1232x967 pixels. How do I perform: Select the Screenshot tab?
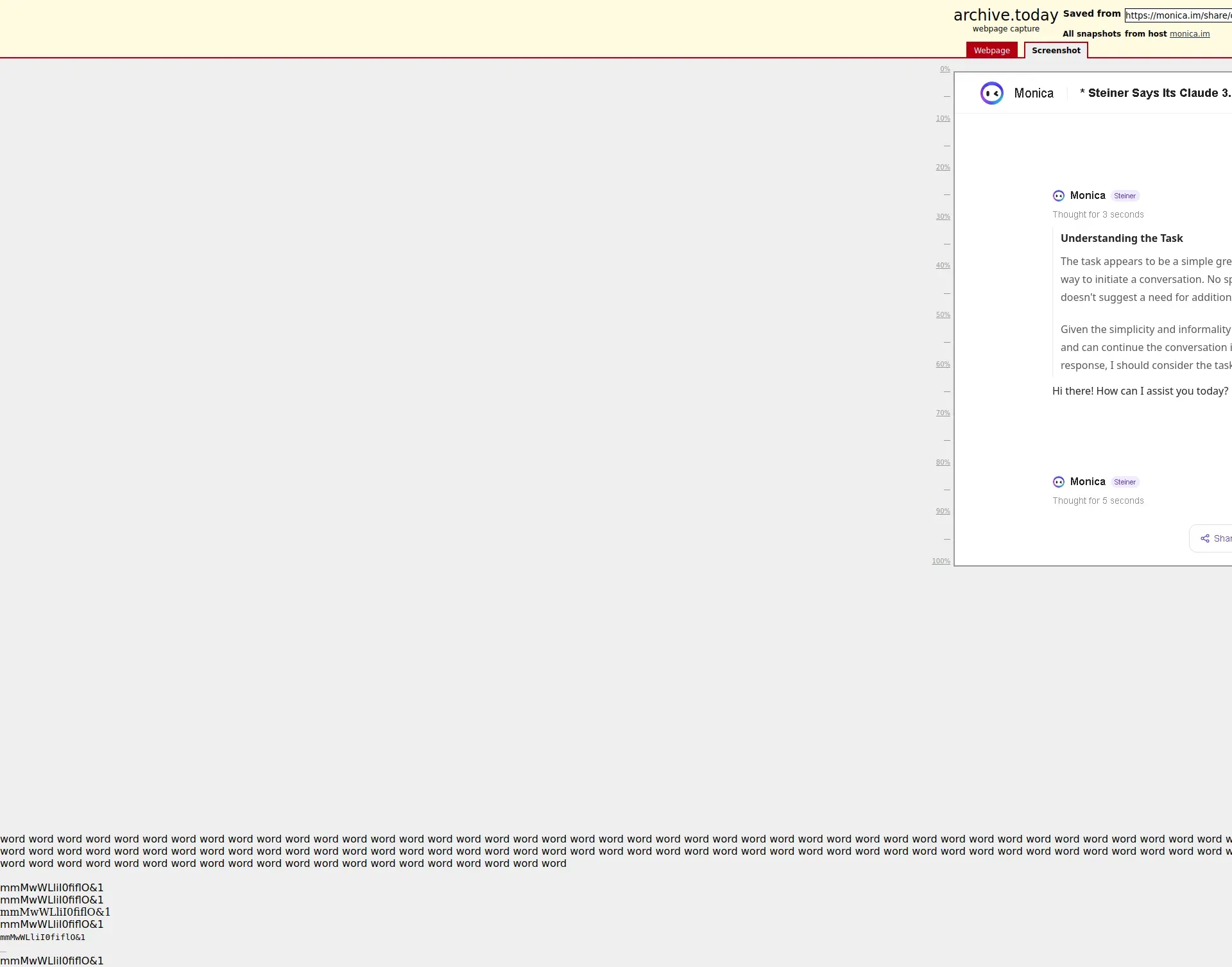tap(1056, 51)
